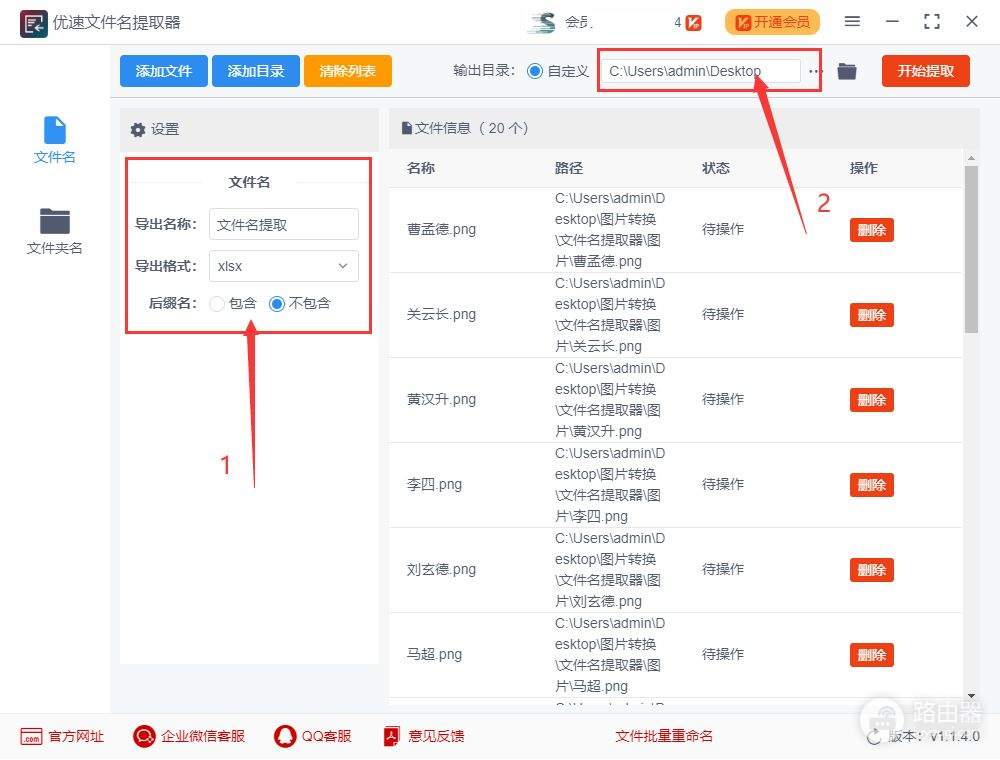Select file name 刘玄德.png
Screen dimensions: 1000x760
(441, 569)
